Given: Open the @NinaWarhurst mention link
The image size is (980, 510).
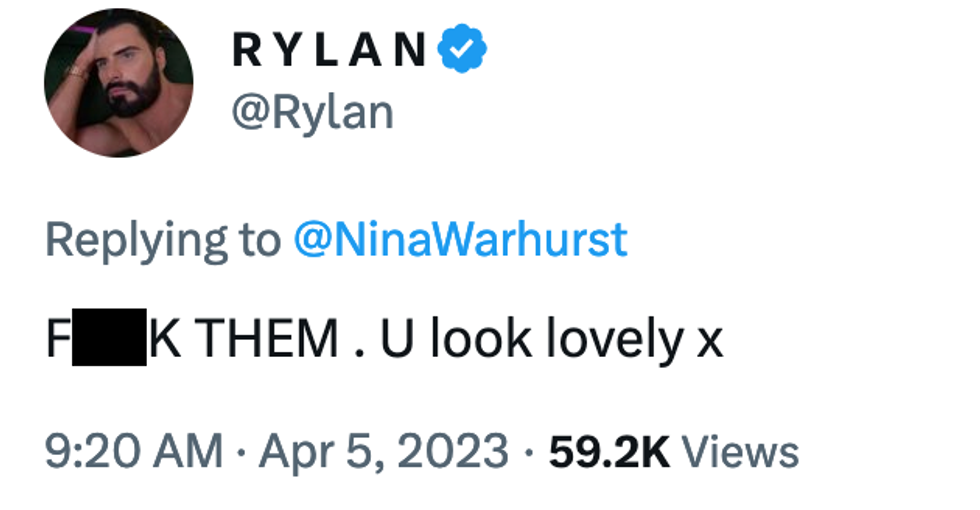Looking at the screenshot, I should pyautogui.click(x=460, y=240).
